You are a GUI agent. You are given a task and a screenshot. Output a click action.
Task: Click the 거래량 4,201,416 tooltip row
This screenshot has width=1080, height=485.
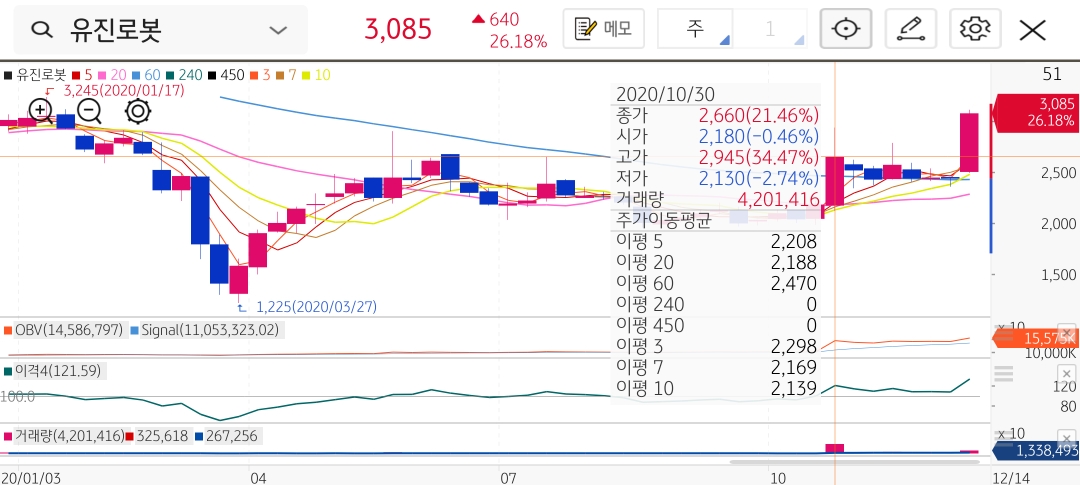click(717, 200)
